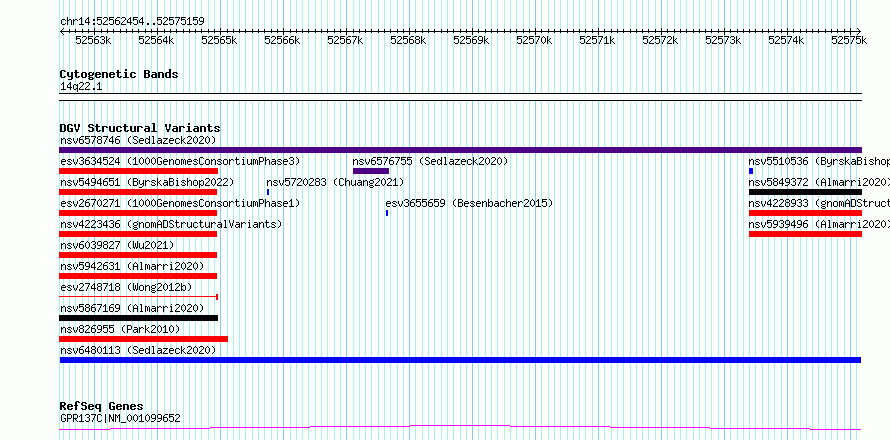Open the nsv5939496 Almarri2020 label

click(x=819, y=224)
